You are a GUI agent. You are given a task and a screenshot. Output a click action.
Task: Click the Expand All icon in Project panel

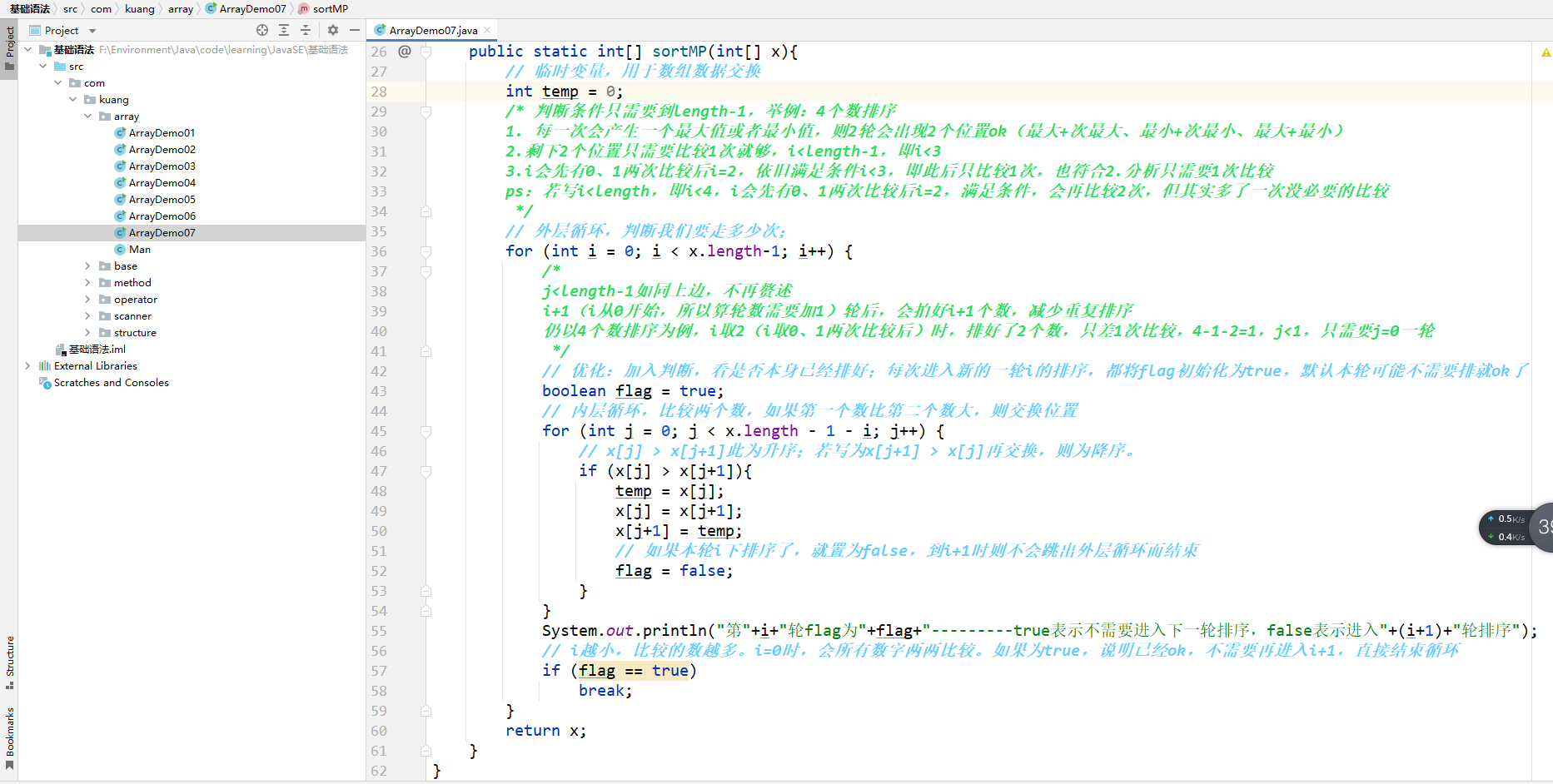[x=284, y=30]
